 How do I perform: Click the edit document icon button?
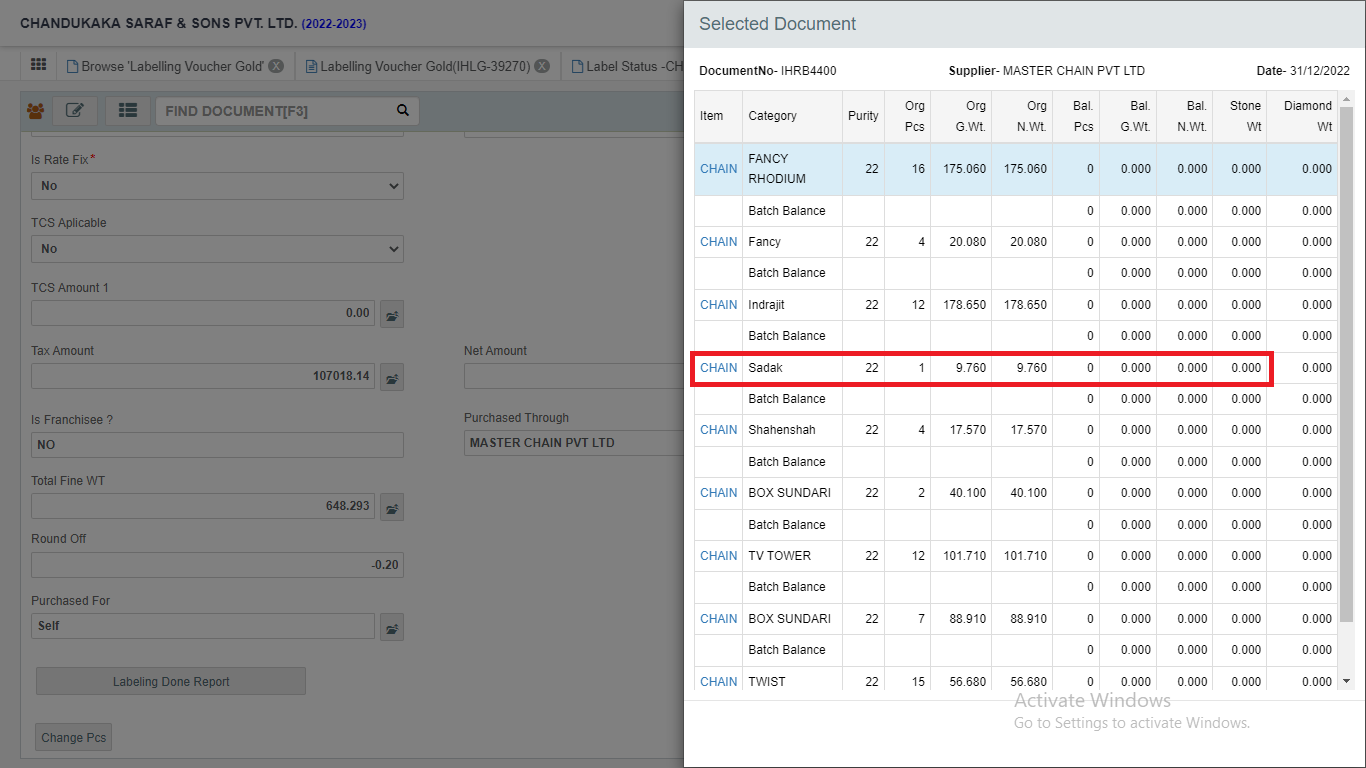coord(75,111)
